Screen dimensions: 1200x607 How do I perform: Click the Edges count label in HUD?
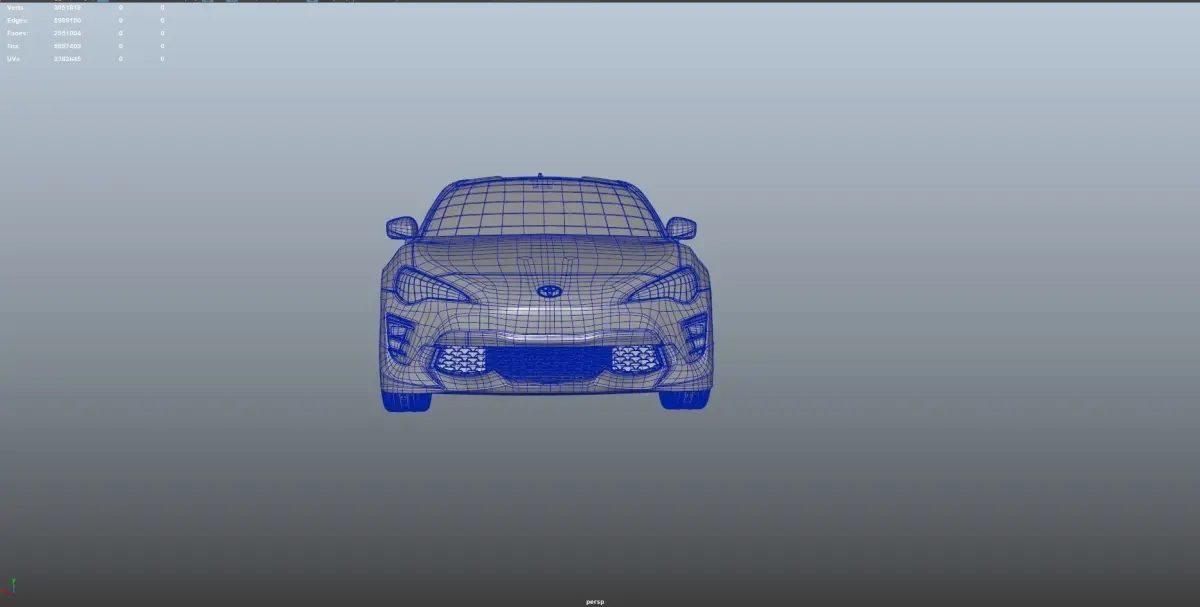(x=18, y=20)
